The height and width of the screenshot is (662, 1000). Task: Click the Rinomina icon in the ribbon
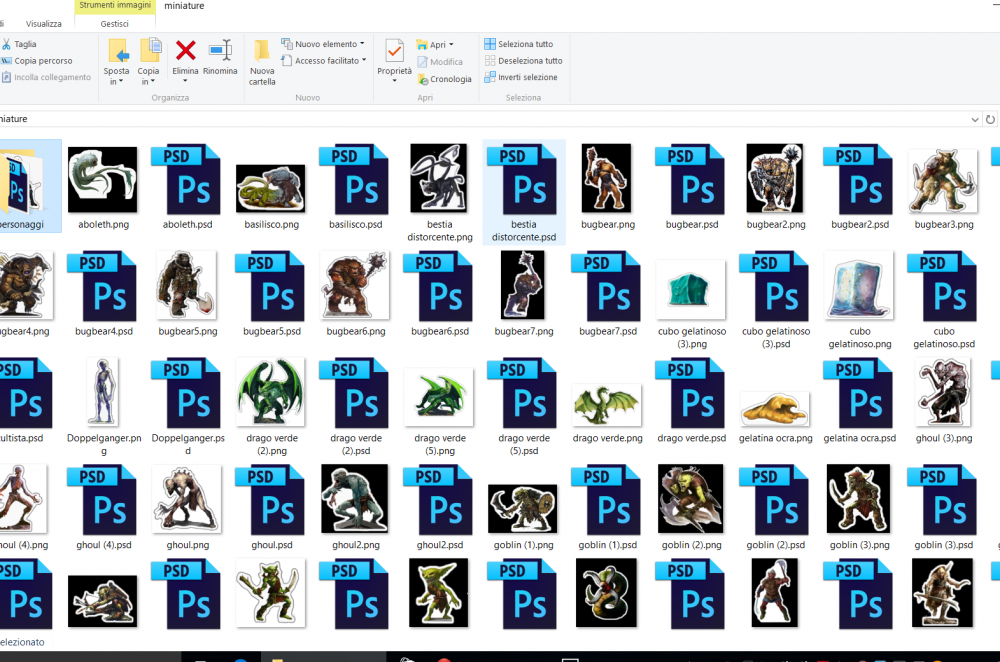pyautogui.click(x=220, y=51)
